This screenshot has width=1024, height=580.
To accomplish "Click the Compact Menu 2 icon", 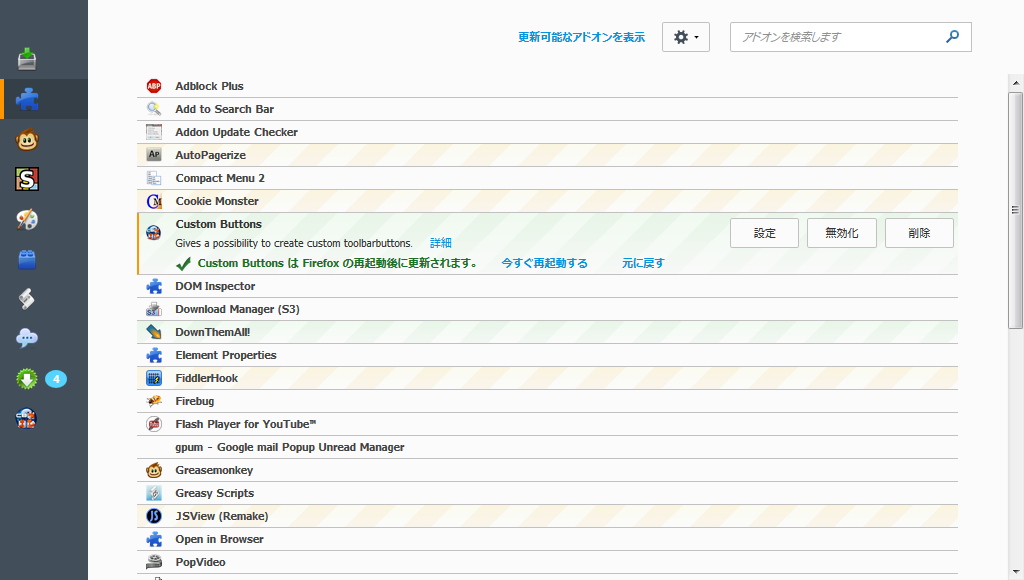I will (154, 178).
